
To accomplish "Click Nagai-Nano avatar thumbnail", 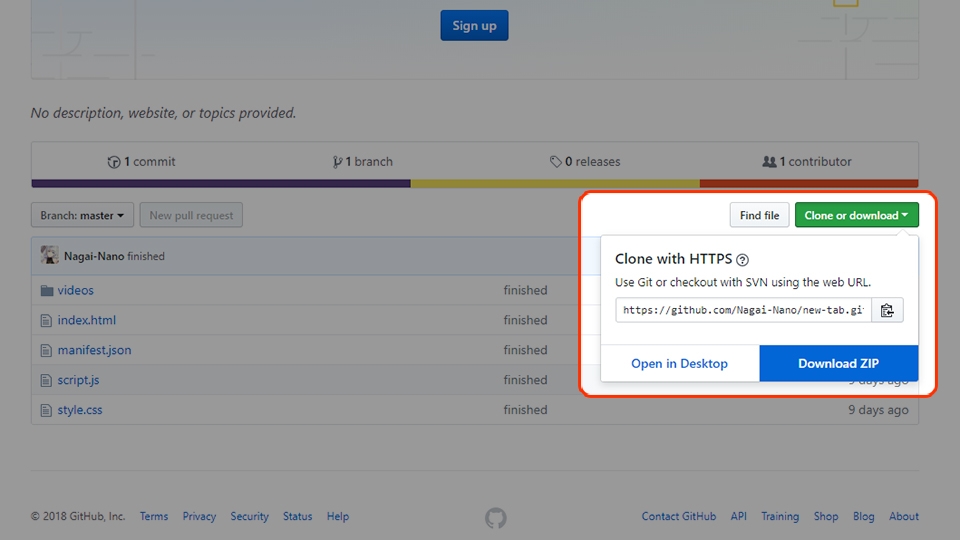I will [x=50, y=255].
